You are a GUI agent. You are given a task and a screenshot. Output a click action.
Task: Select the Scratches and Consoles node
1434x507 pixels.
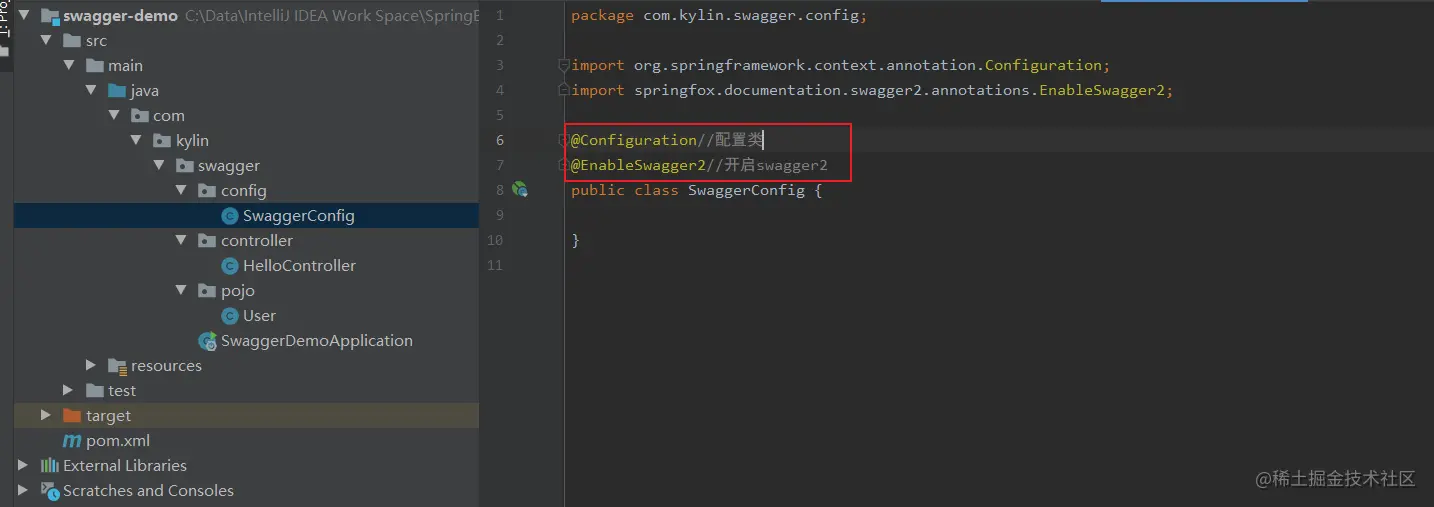pyautogui.click(x=148, y=491)
